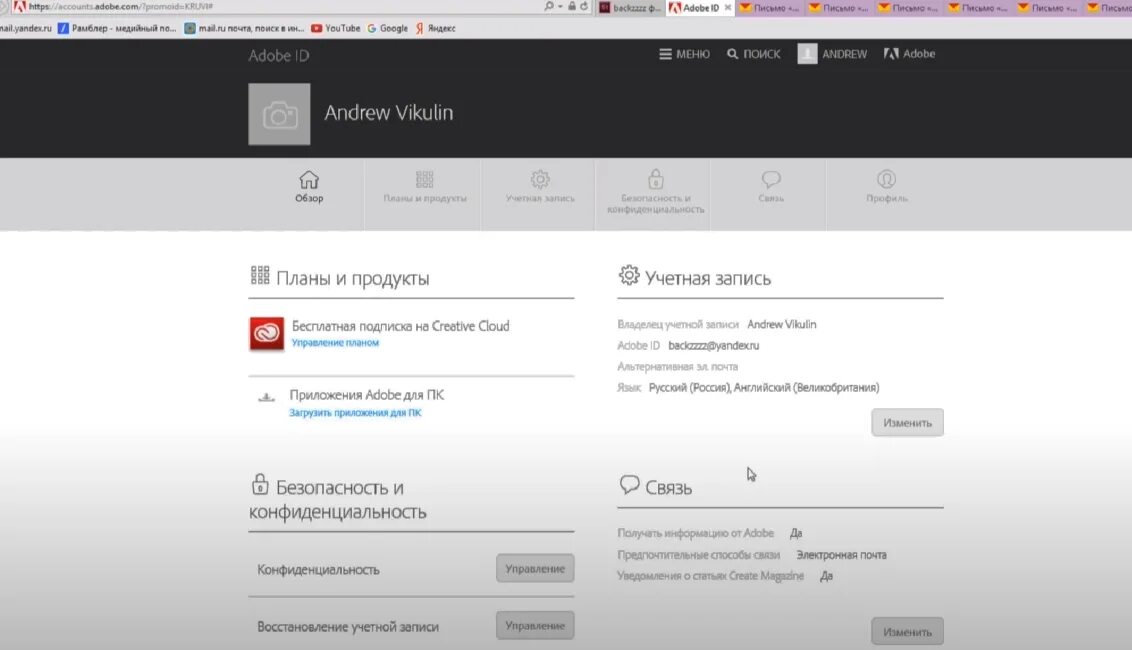1132x650 pixels.
Task: Open the Планы и продукты tab
Action: (424, 186)
